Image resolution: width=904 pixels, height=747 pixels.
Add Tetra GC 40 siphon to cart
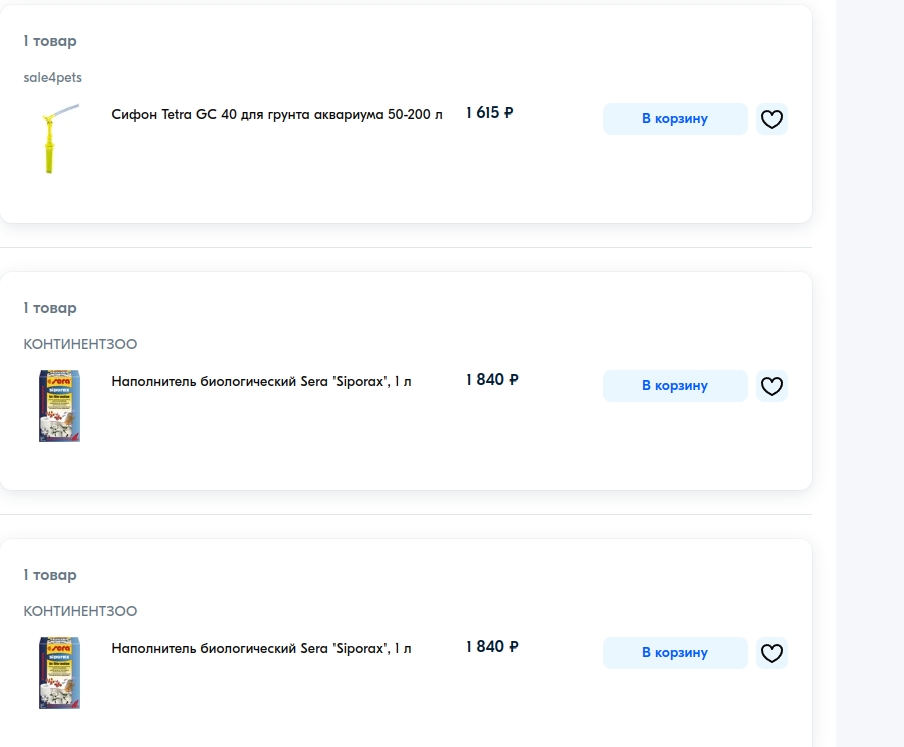pyautogui.click(x=675, y=119)
